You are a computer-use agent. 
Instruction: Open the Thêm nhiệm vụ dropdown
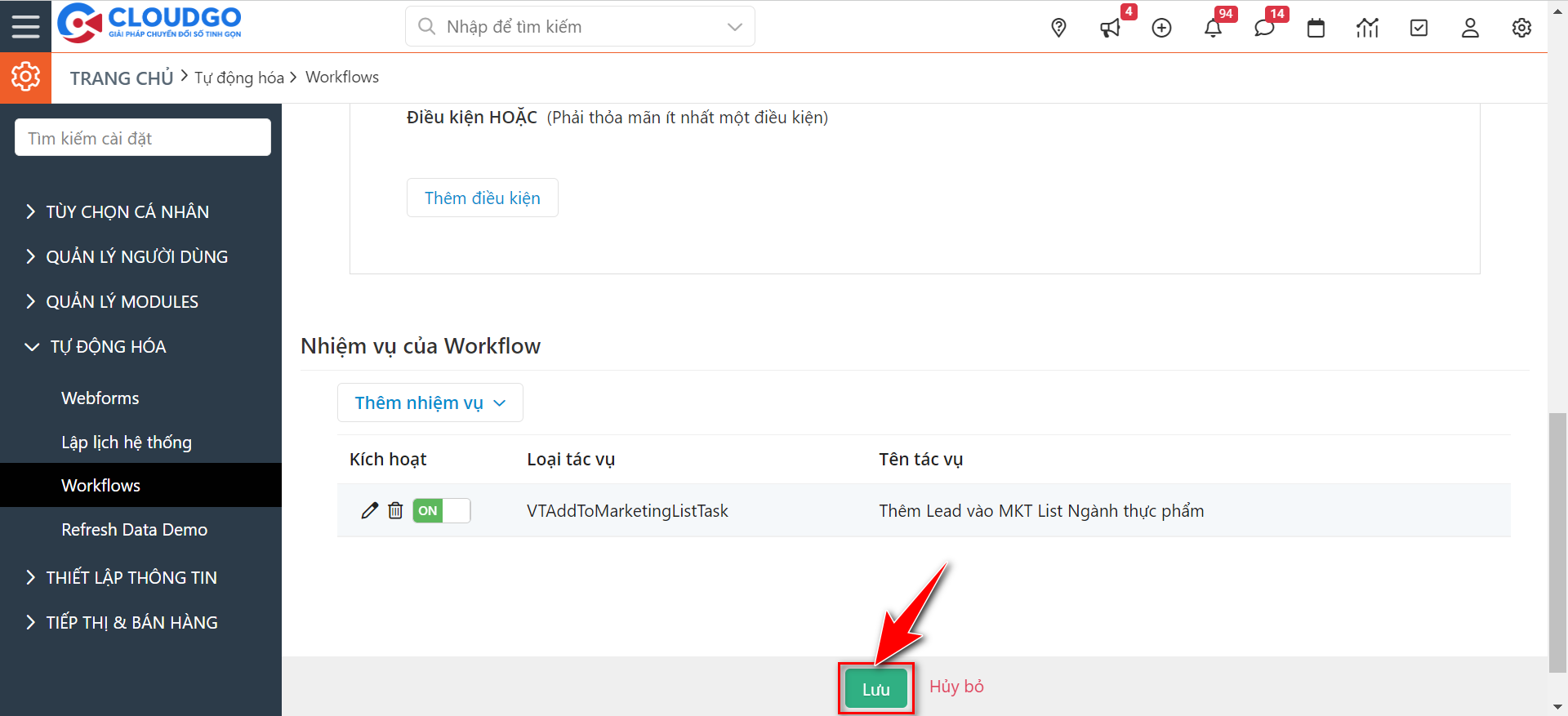point(430,402)
